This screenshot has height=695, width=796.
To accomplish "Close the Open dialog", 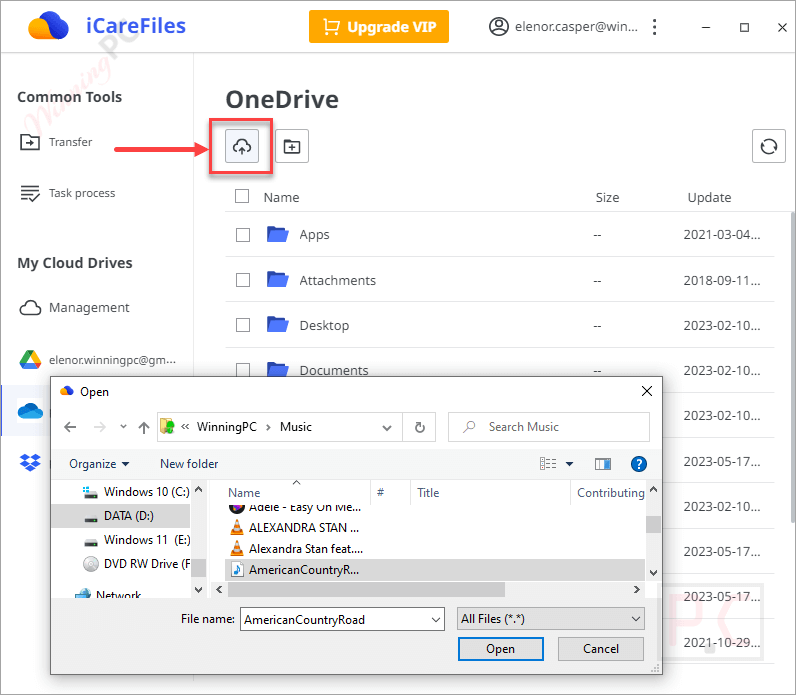I will (646, 391).
